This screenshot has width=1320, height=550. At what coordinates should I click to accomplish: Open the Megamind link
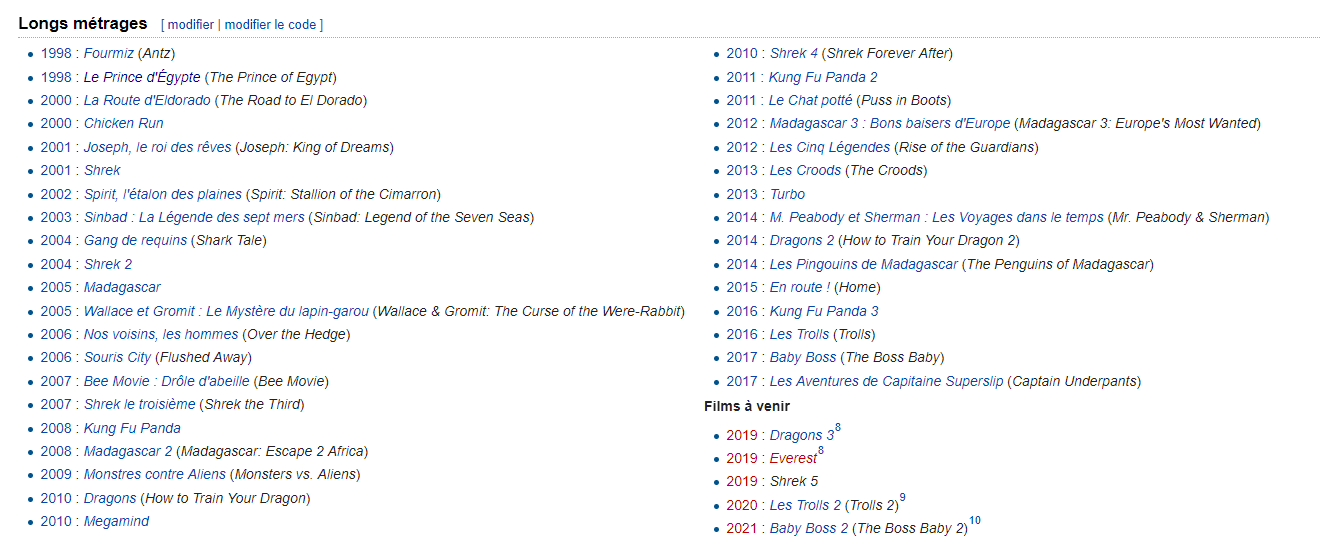[x=116, y=521]
